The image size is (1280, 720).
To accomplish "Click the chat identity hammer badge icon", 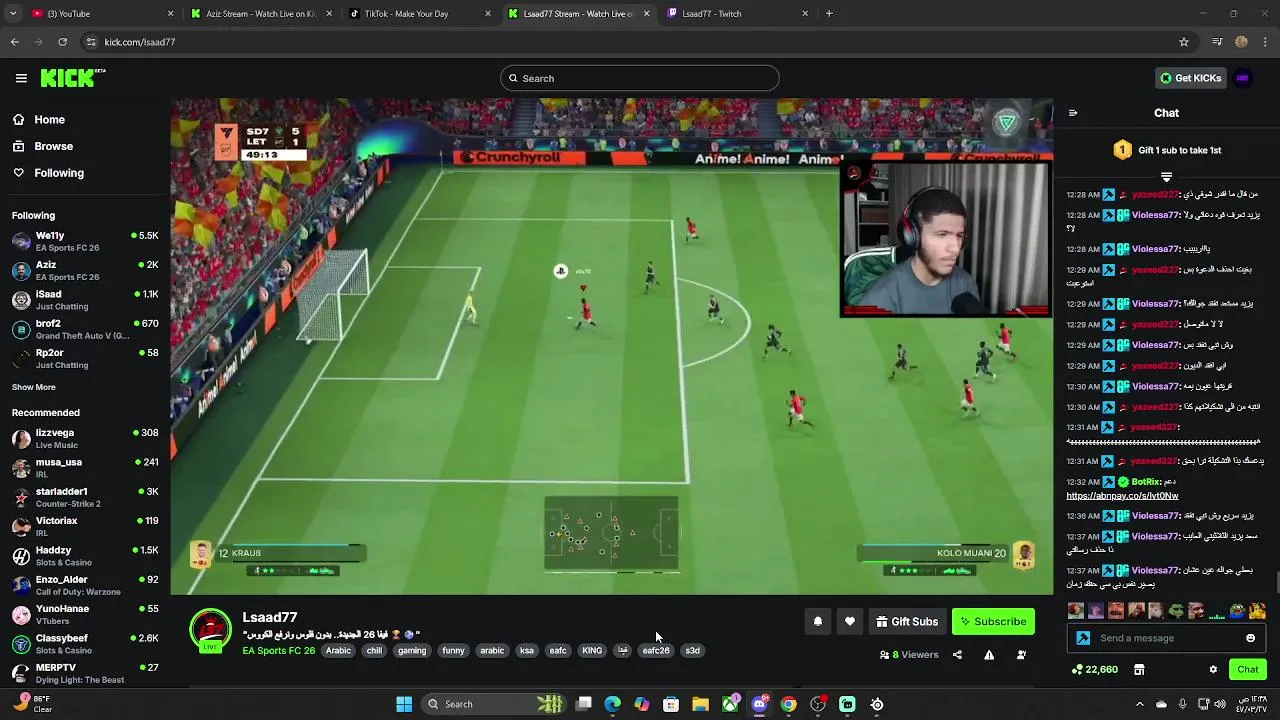I will coord(1083,638).
